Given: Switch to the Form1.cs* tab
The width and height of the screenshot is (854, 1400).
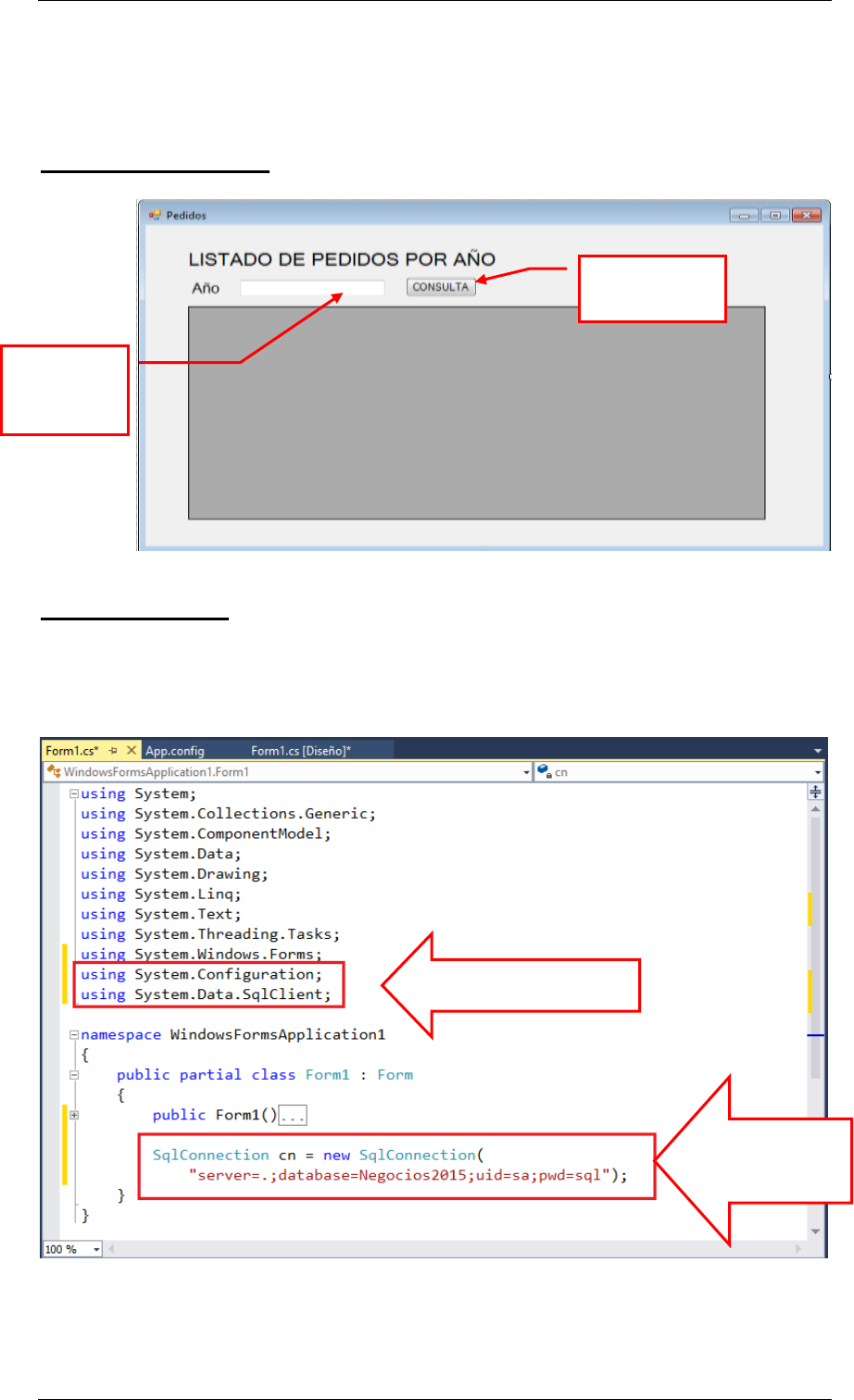Looking at the screenshot, I should [x=72, y=750].
